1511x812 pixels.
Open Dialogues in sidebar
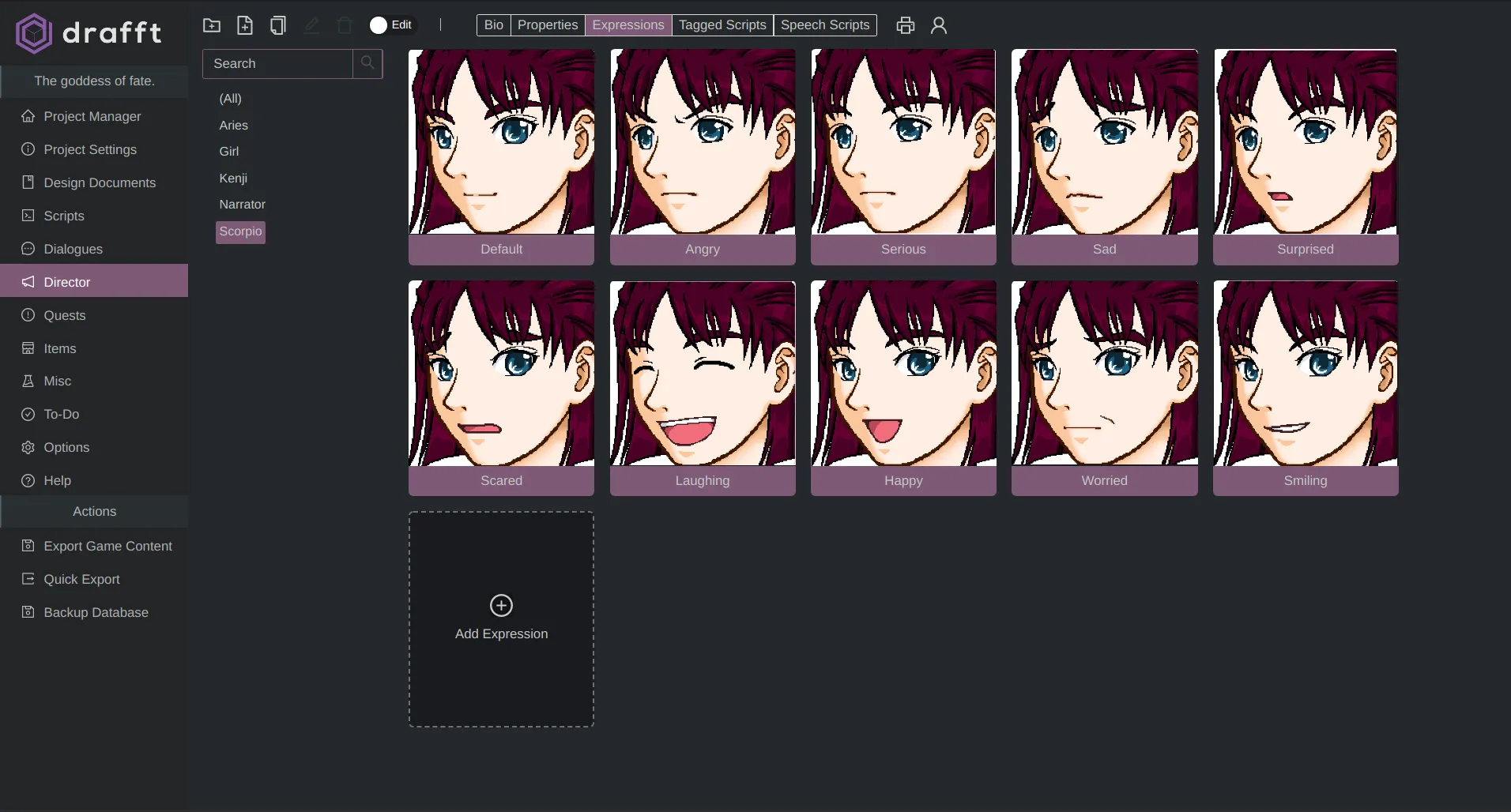click(94, 249)
